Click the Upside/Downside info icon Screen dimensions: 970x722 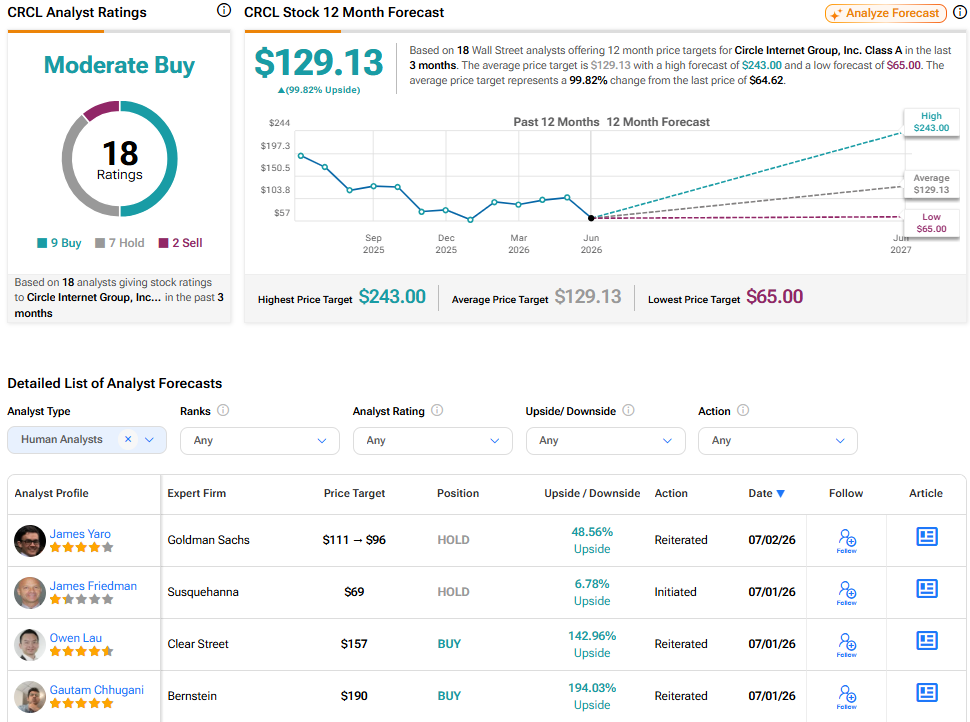[x=628, y=410]
